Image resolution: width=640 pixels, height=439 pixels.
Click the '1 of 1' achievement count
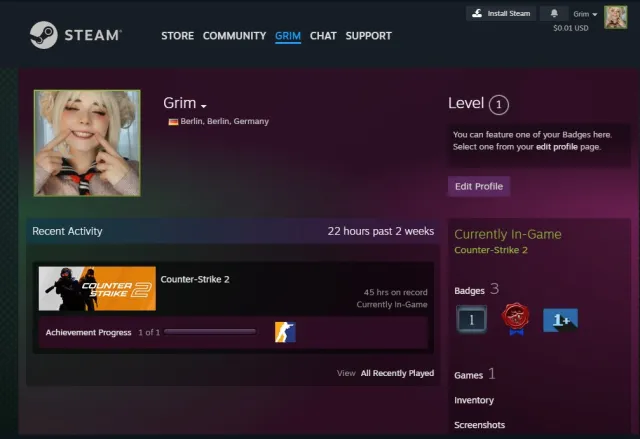click(x=149, y=333)
